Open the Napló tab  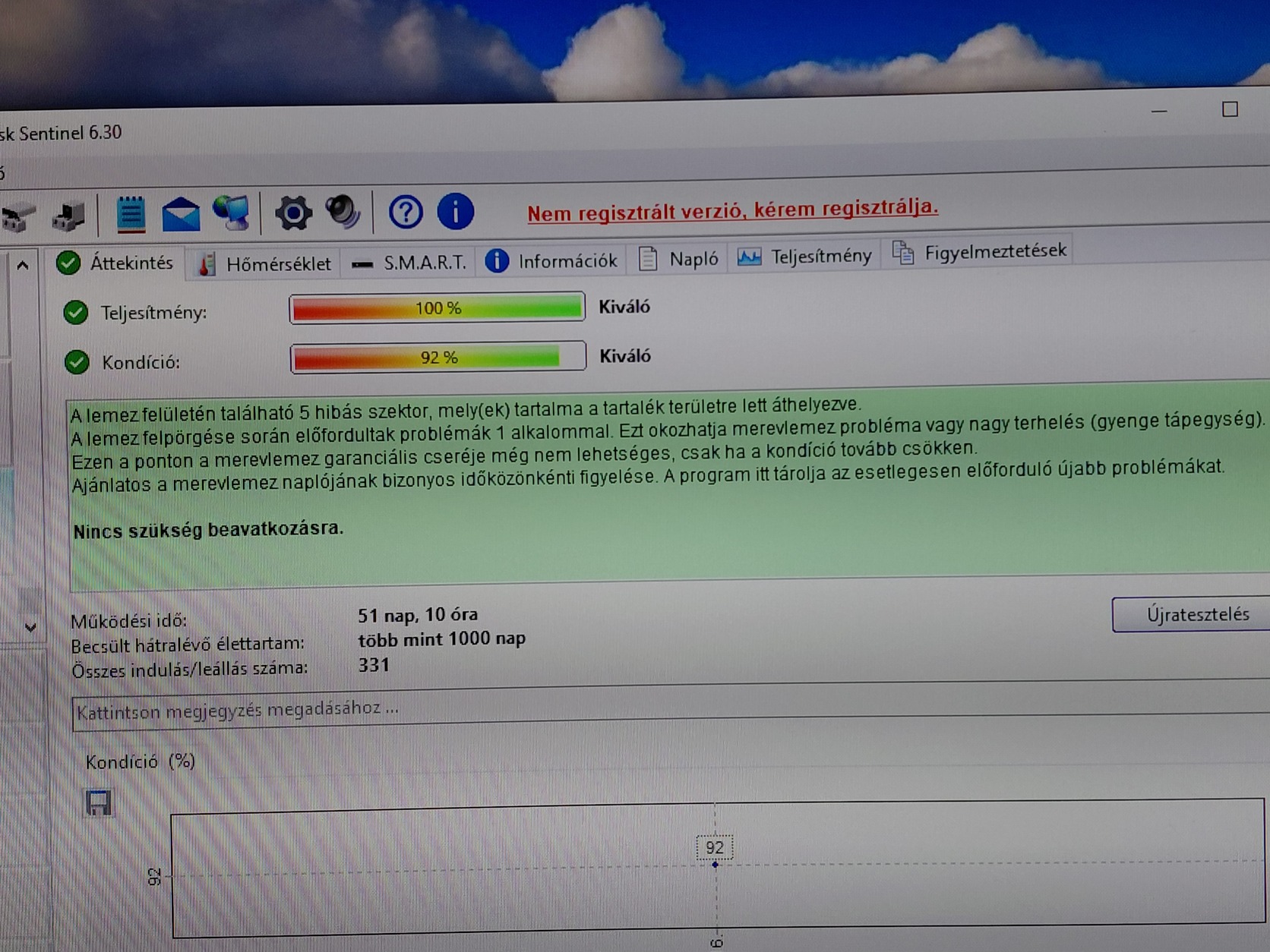click(679, 259)
